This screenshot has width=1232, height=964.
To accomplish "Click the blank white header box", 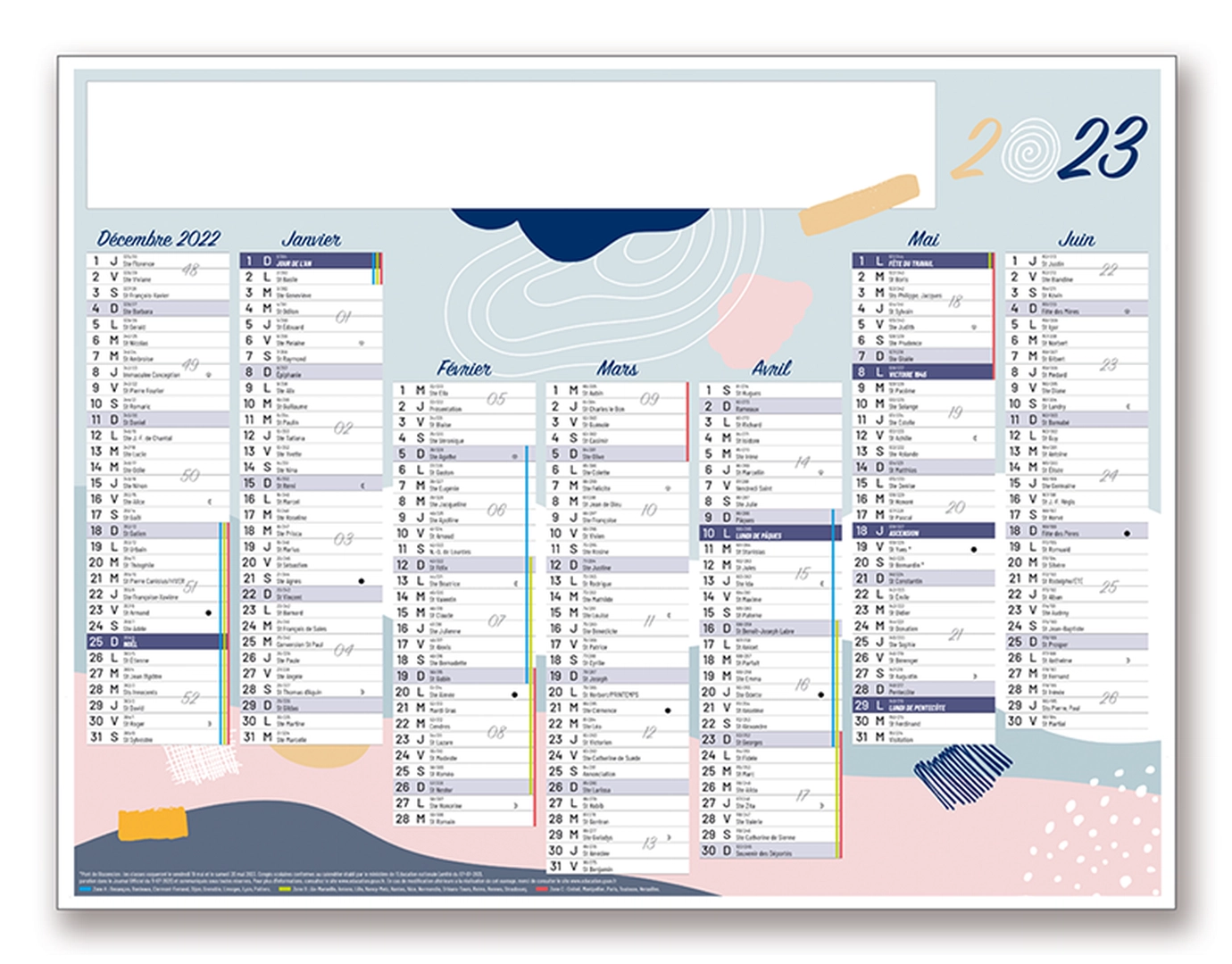I will [x=511, y=145].
